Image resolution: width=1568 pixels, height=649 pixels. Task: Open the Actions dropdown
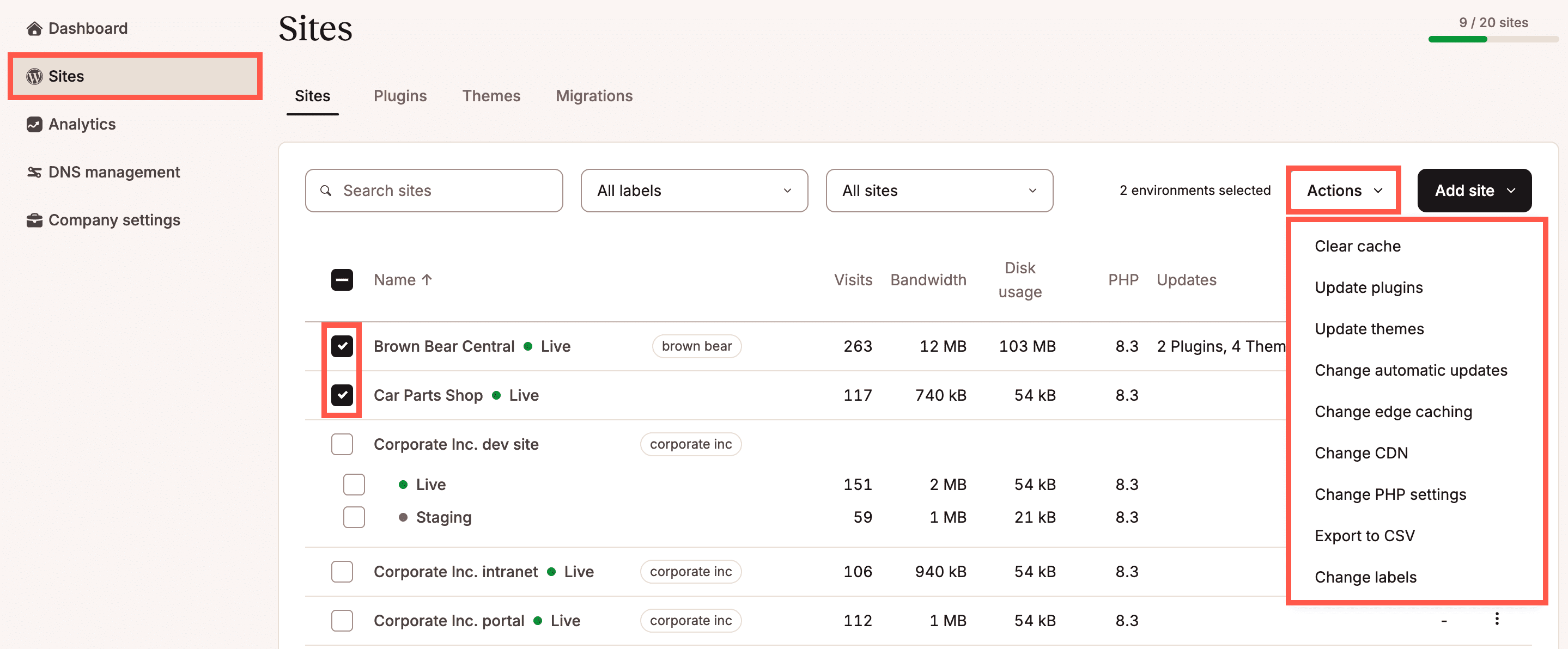click(1342, 191)
